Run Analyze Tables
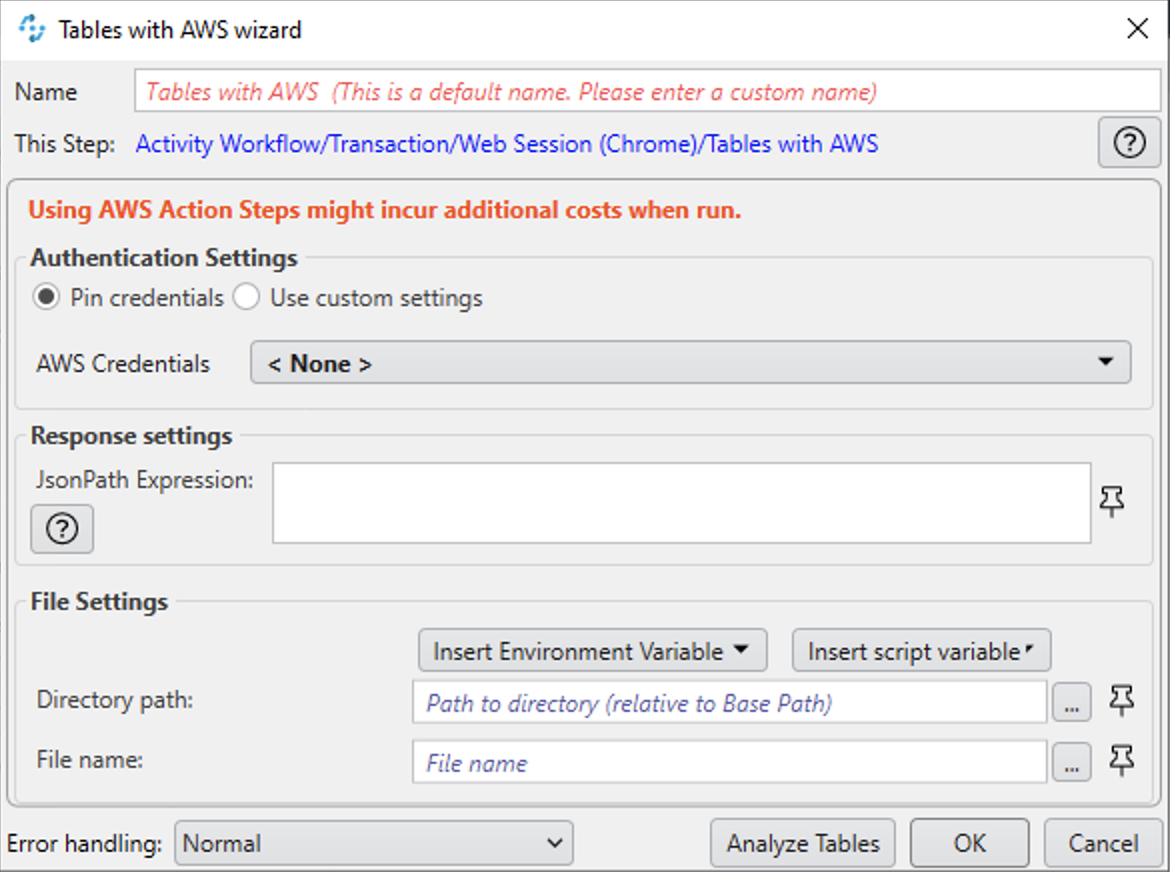The height and width of the screenshot is (872, 1170). (x=802, y=842)
